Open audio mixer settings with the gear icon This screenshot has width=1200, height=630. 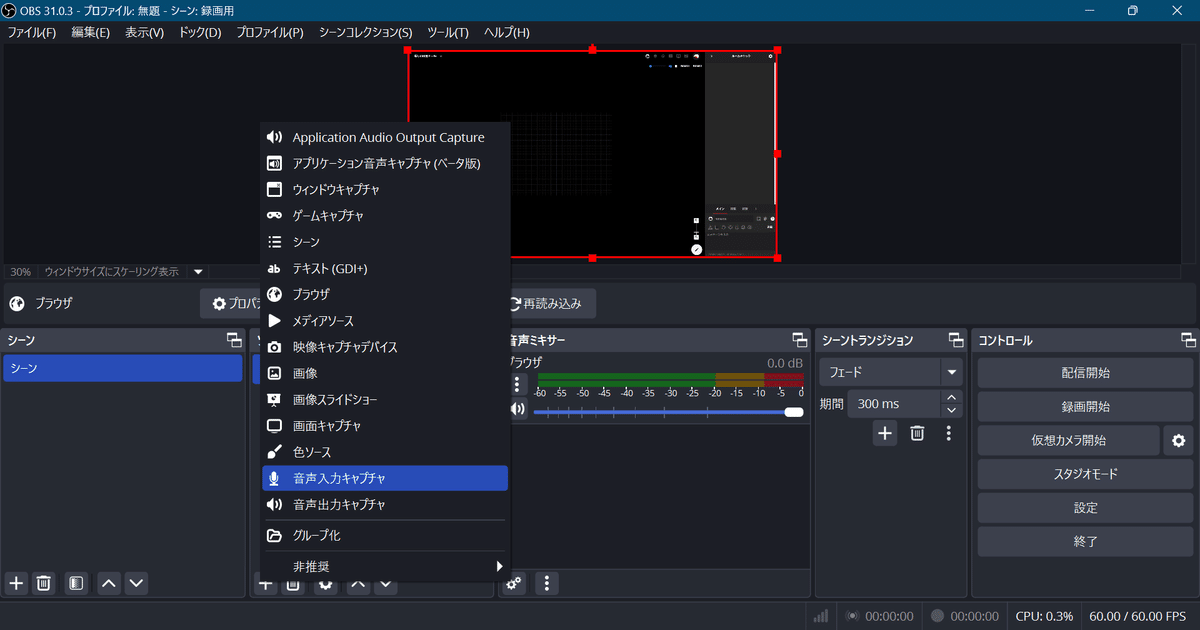(513, 583)
